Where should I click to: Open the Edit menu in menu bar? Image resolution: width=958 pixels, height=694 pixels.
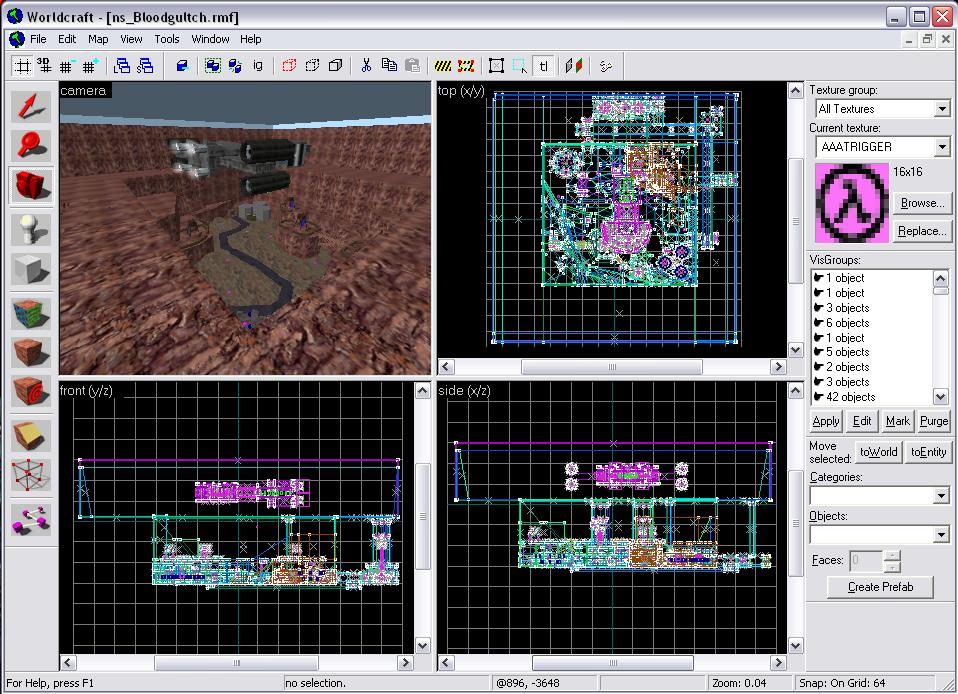tap(67, 39)
